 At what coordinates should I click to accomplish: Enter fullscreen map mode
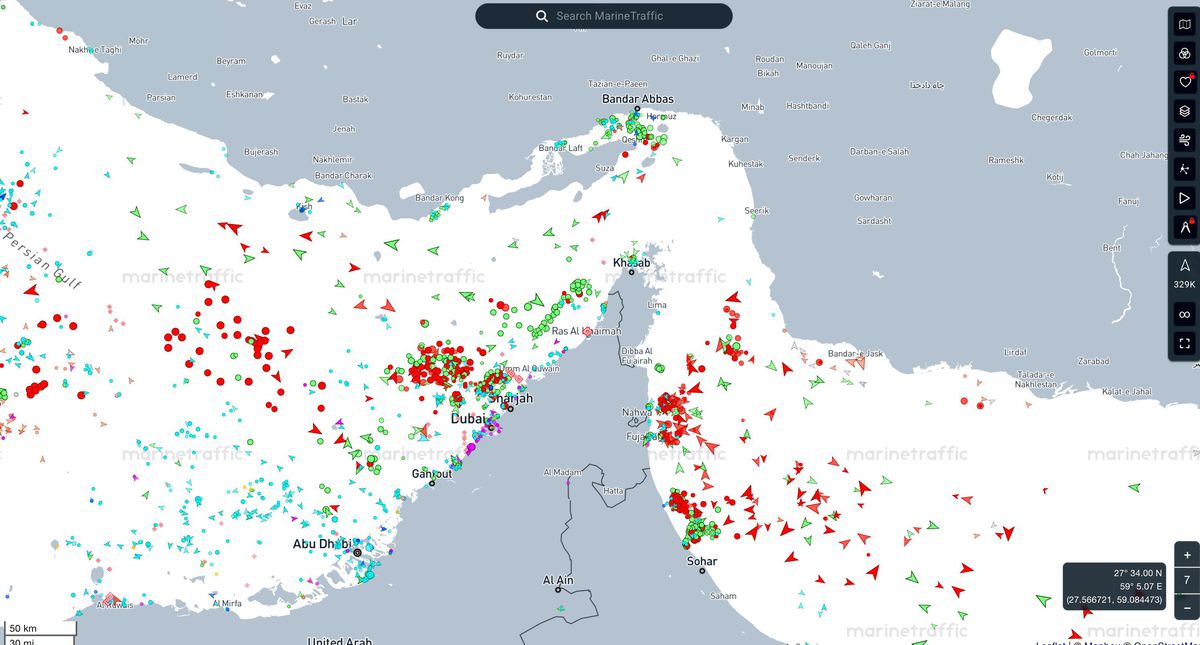click(x=1184, y=344)
